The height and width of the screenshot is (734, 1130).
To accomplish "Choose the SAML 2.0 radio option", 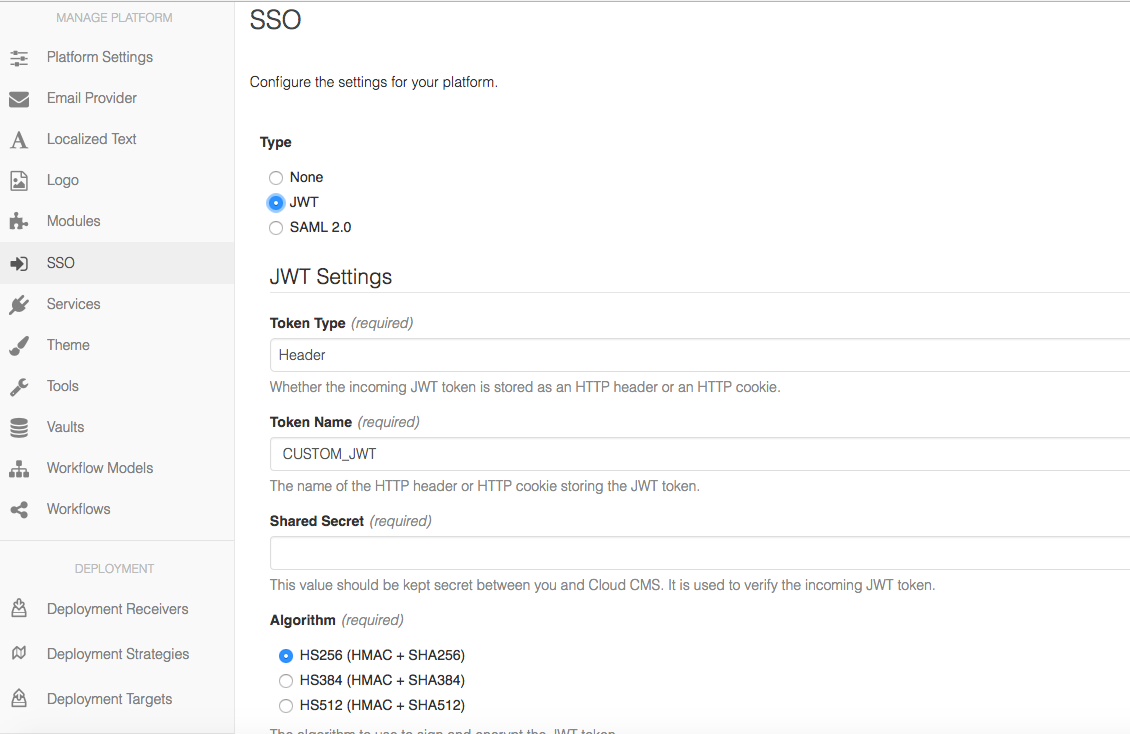I will [x=276, y=228].
